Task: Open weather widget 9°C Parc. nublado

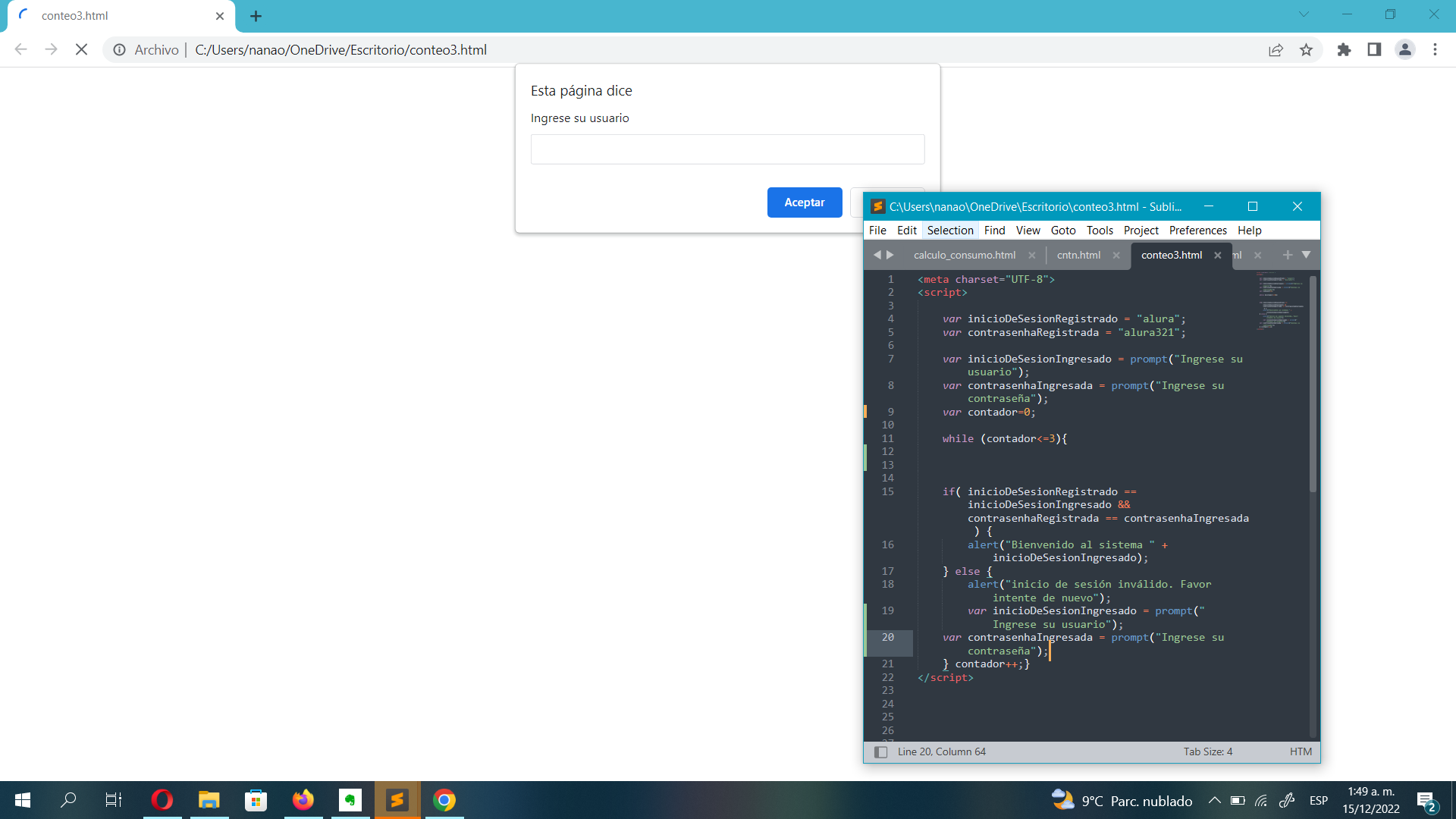Action: pyautogui.click(x=1122, y=801)
